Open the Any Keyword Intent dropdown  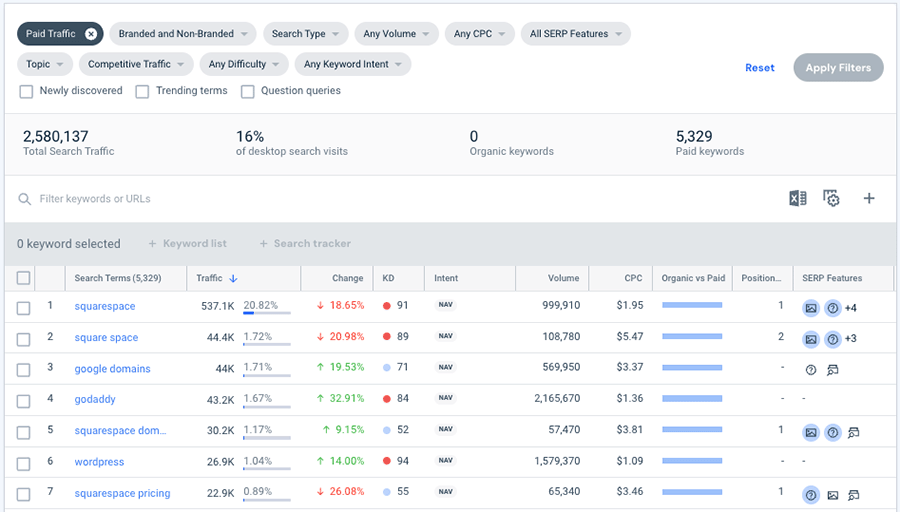[353, 64]
